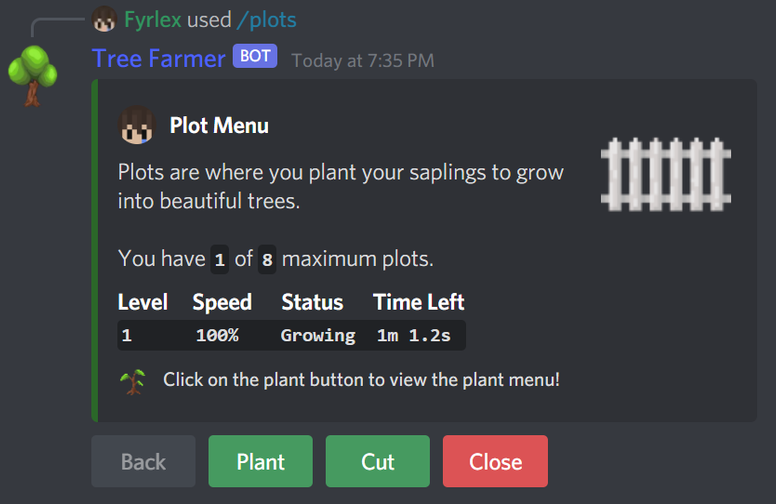Viewport: 776px width, 504px height.
Task: Click the Status column header
Action: (312, 302)
